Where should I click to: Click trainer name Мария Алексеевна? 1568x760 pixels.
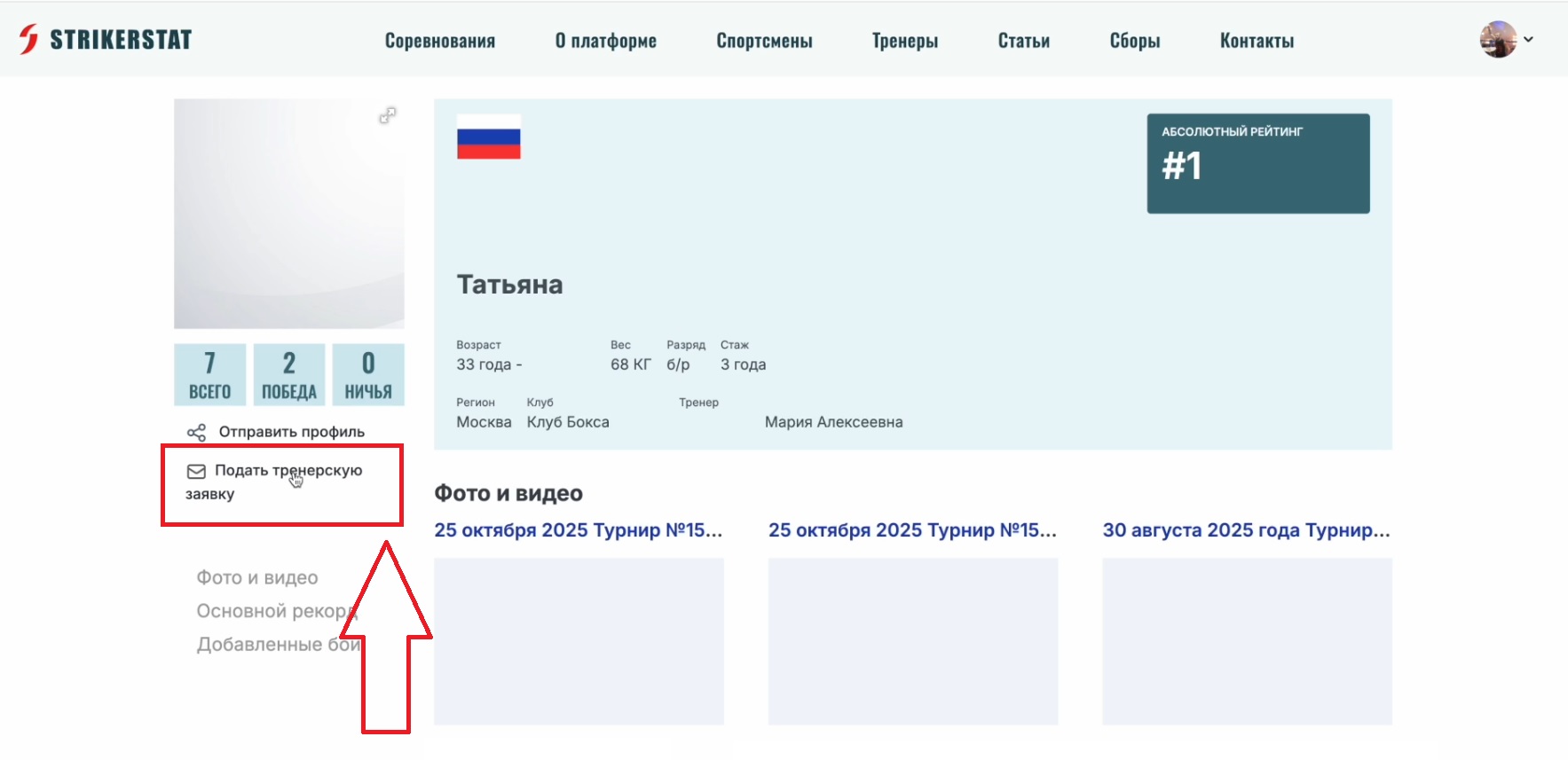click(834, 422)
